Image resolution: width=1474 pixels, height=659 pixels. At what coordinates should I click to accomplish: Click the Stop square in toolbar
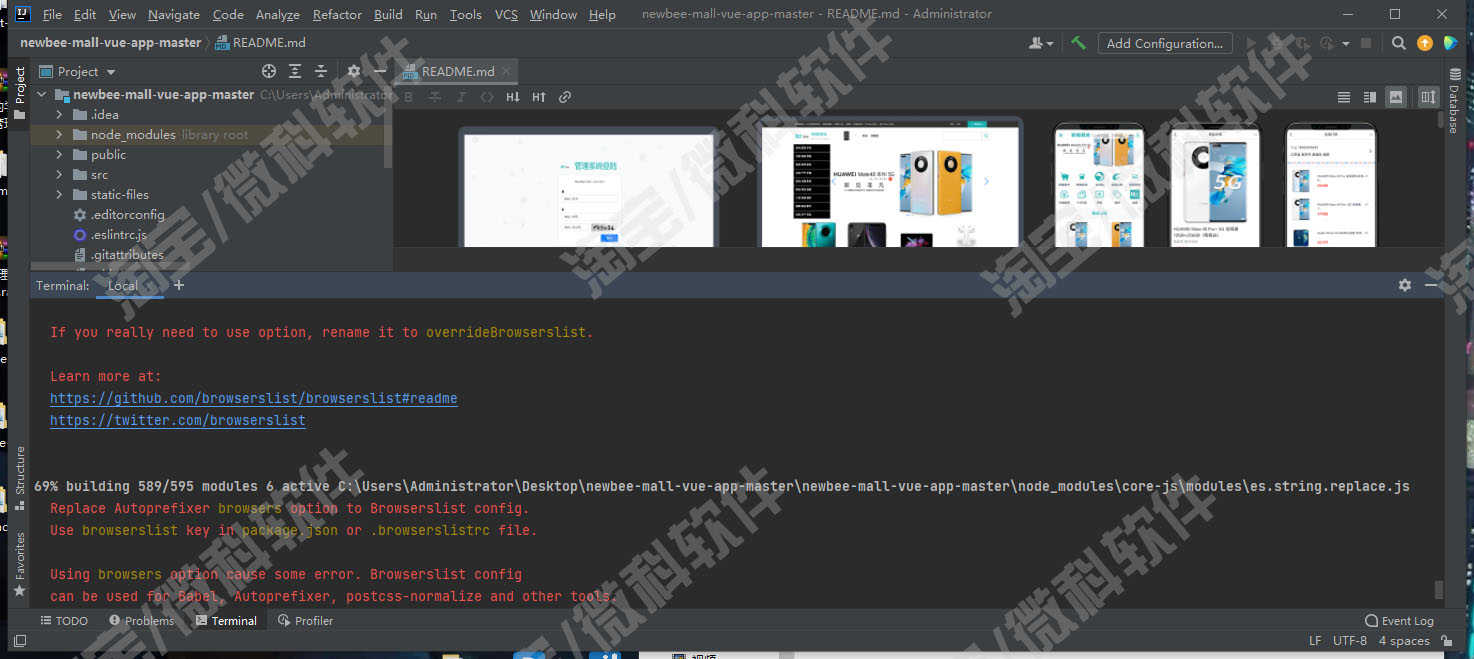click(1366, 43)
